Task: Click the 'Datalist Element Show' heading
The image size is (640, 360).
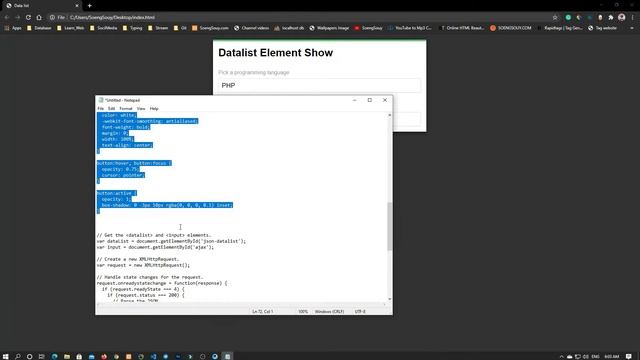Action: click(276, 53)
